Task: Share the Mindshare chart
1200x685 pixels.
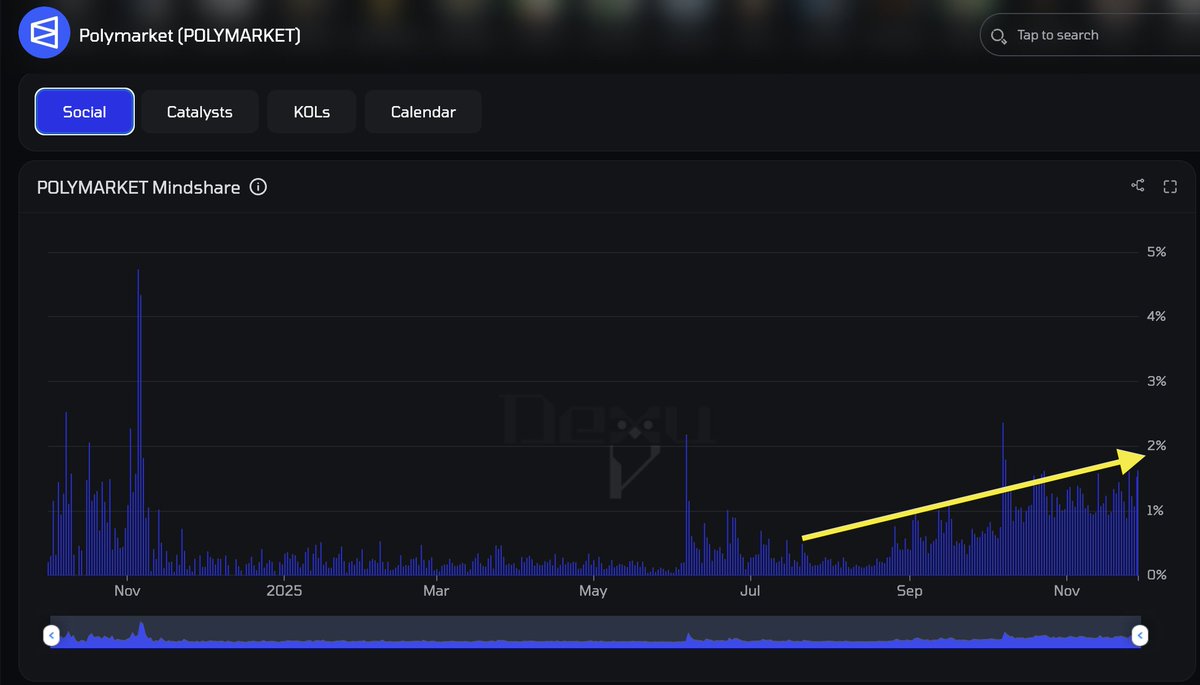Action: (x=1138, y=186)
